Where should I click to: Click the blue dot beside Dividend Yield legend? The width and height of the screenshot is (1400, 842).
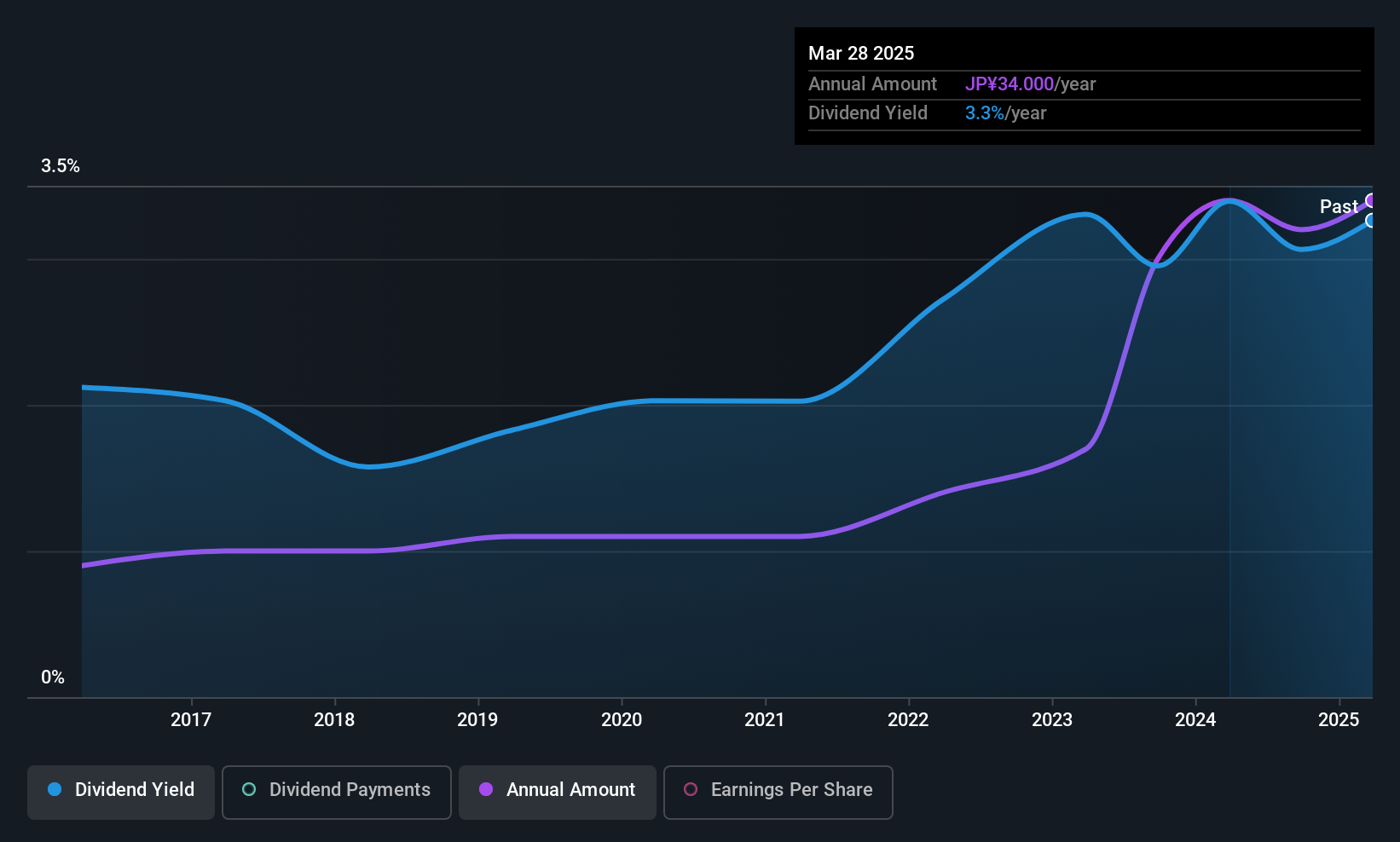click(x=55, y=790)
